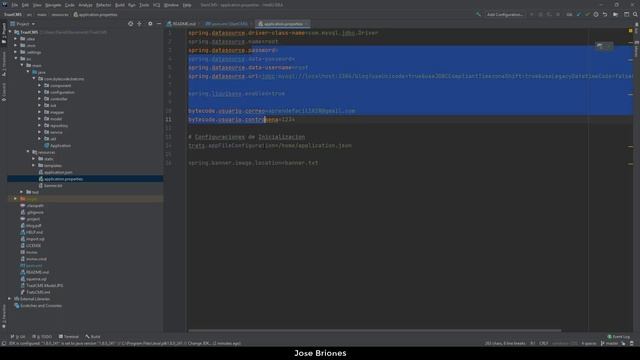Screen dimensions: 640x360
Task: Open the Event Log
Action: [619, 337]
